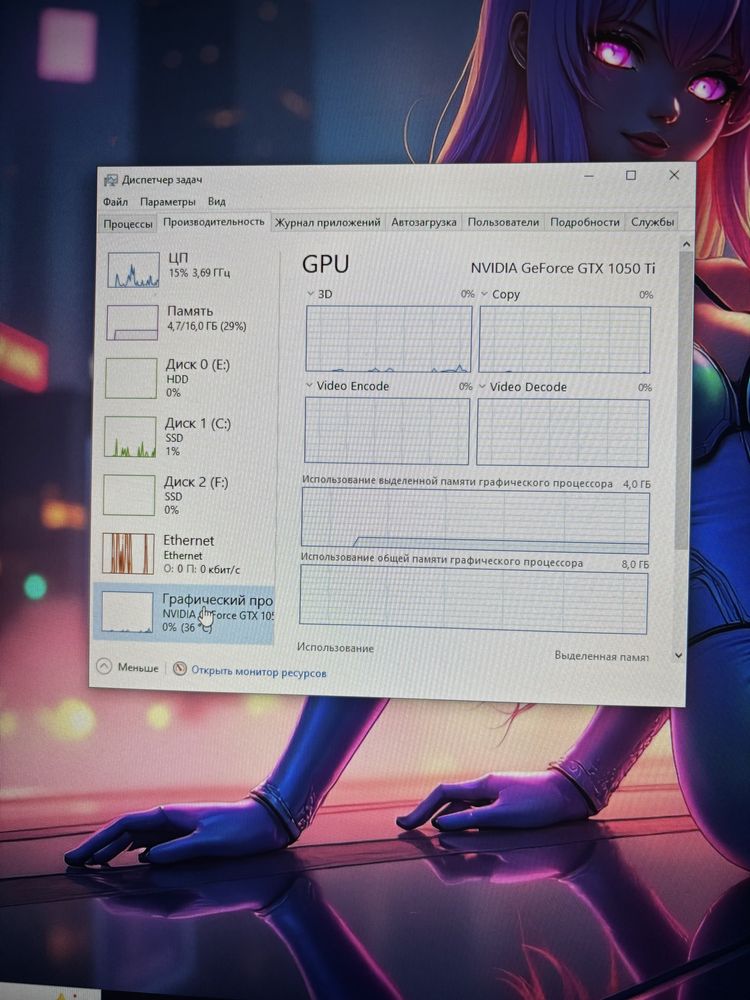Go to the Подробности tab

pyautogui.click(x=585, y=222)
